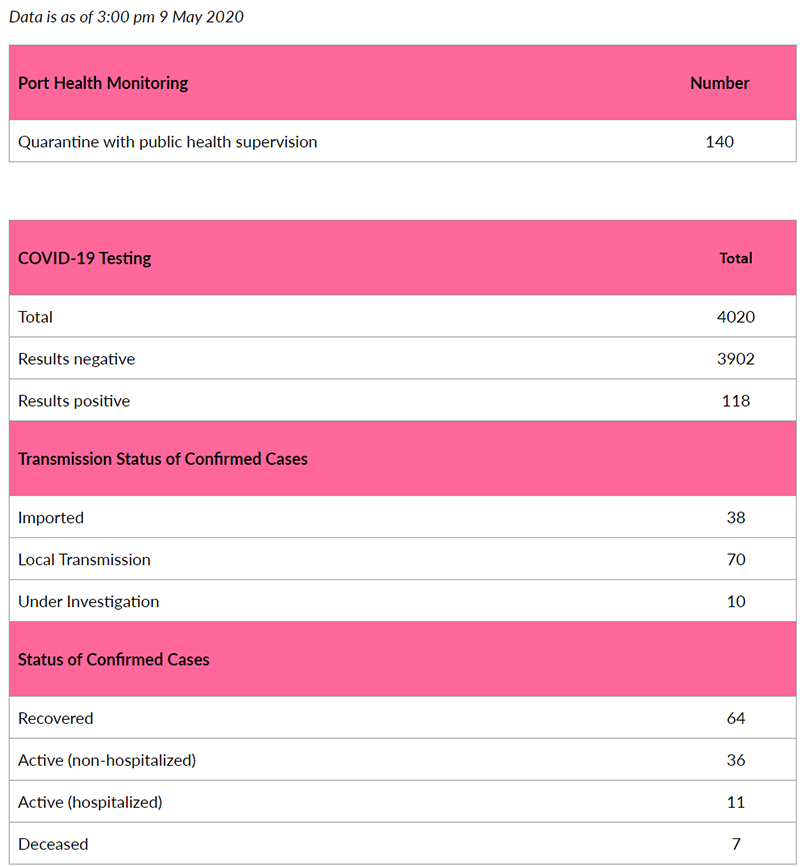This screenshot has height=867, width=800.
Task: Select the Active (hospitalized) row label
Action: coord(90,802)
